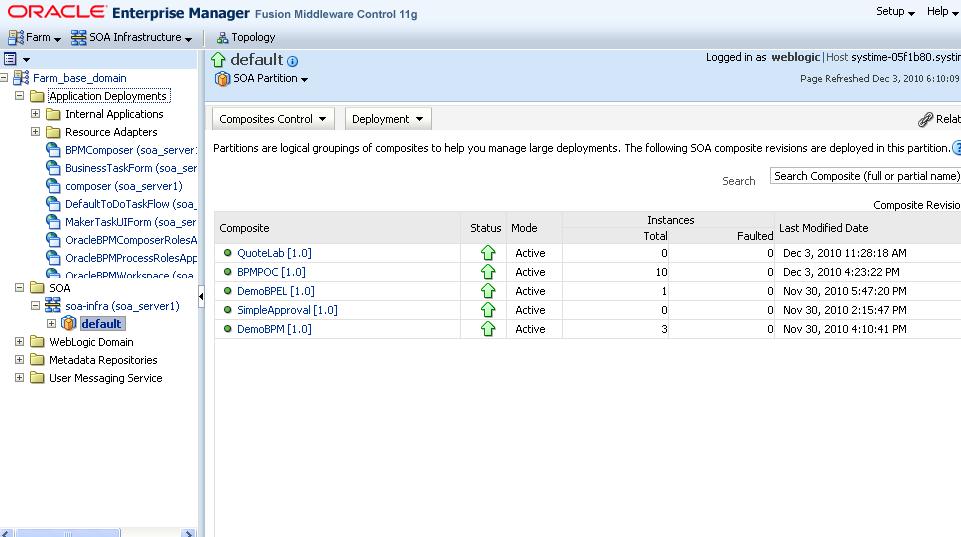Select the OracleBPMComposerRolesApp entry
This screenshot has width=961, height=537.
point(131,240)
